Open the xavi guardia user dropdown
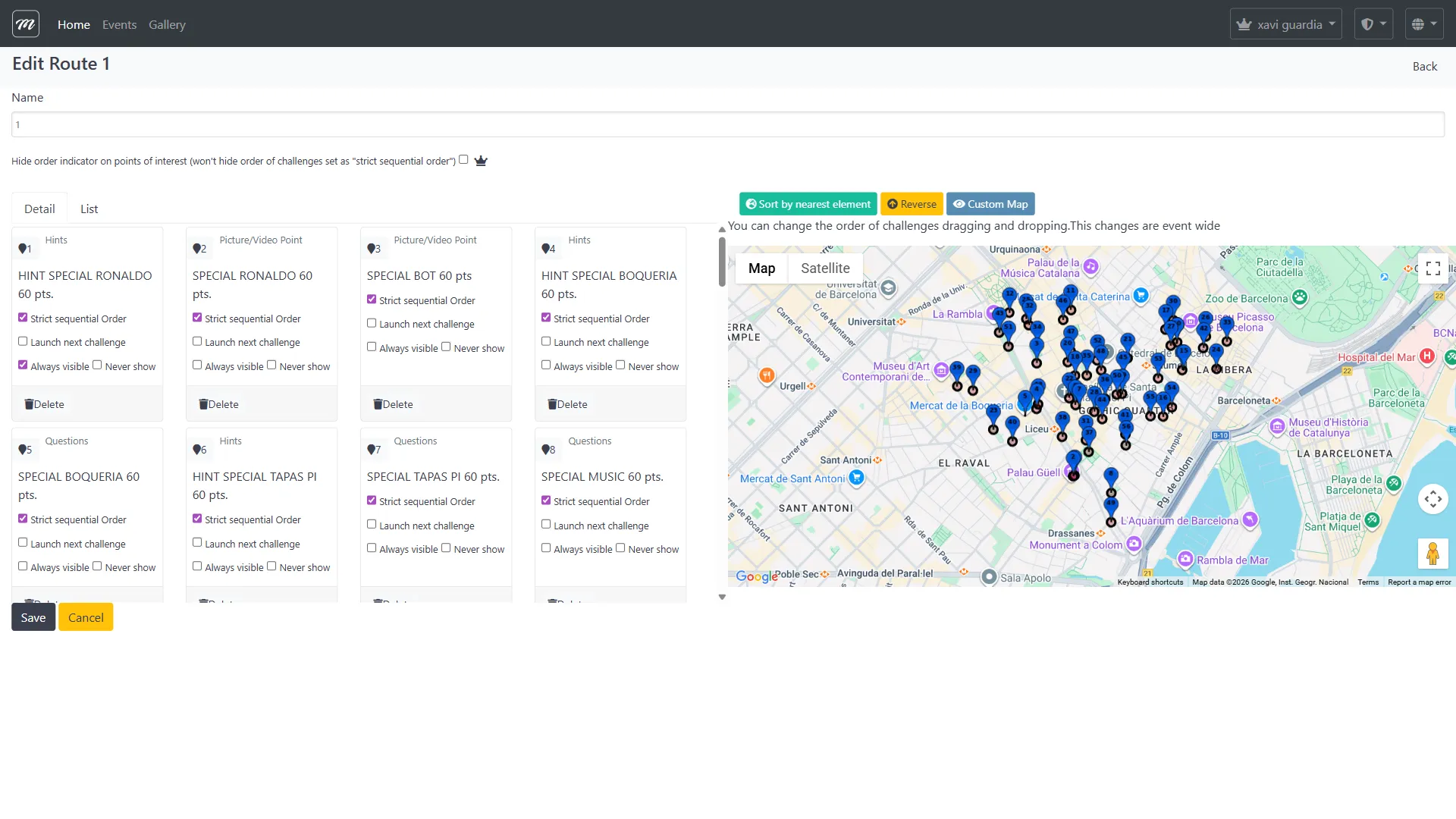Viewport: 1456px width, 819px height. (x=1285, y=24)
